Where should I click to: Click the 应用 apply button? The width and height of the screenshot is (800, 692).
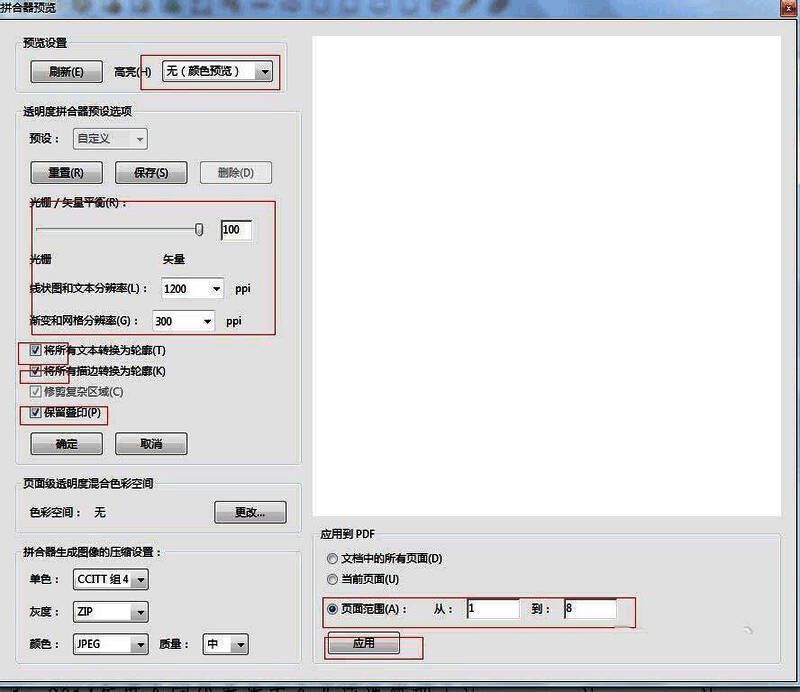point(365,644)
